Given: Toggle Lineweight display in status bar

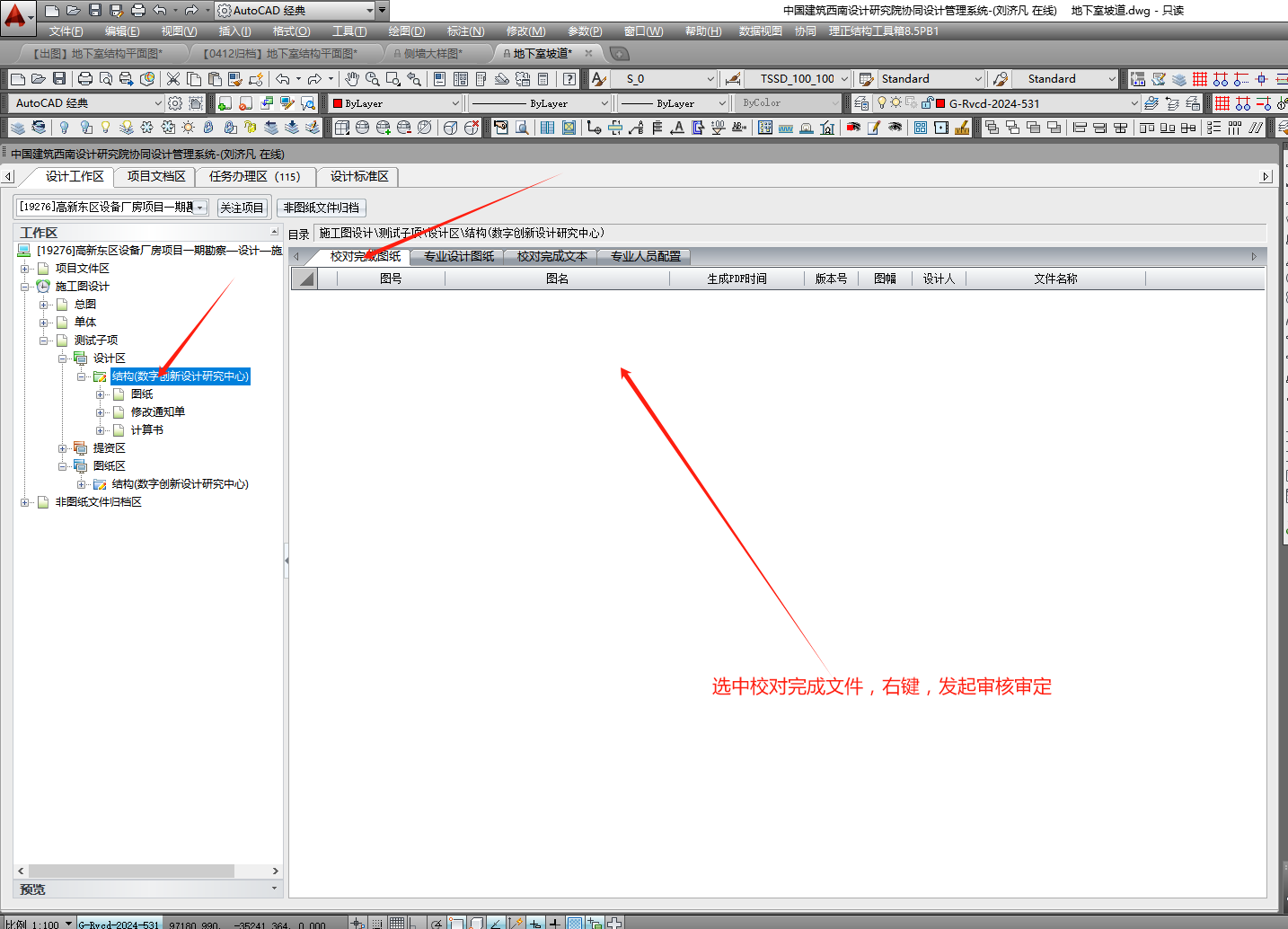Looking at the screenshot, I should [x=555, y=923].
